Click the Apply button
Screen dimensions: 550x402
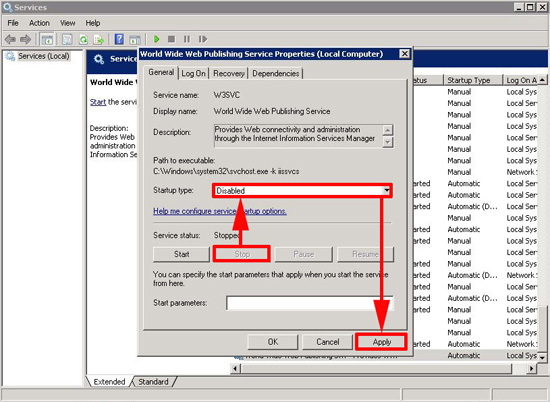point(382,342)
